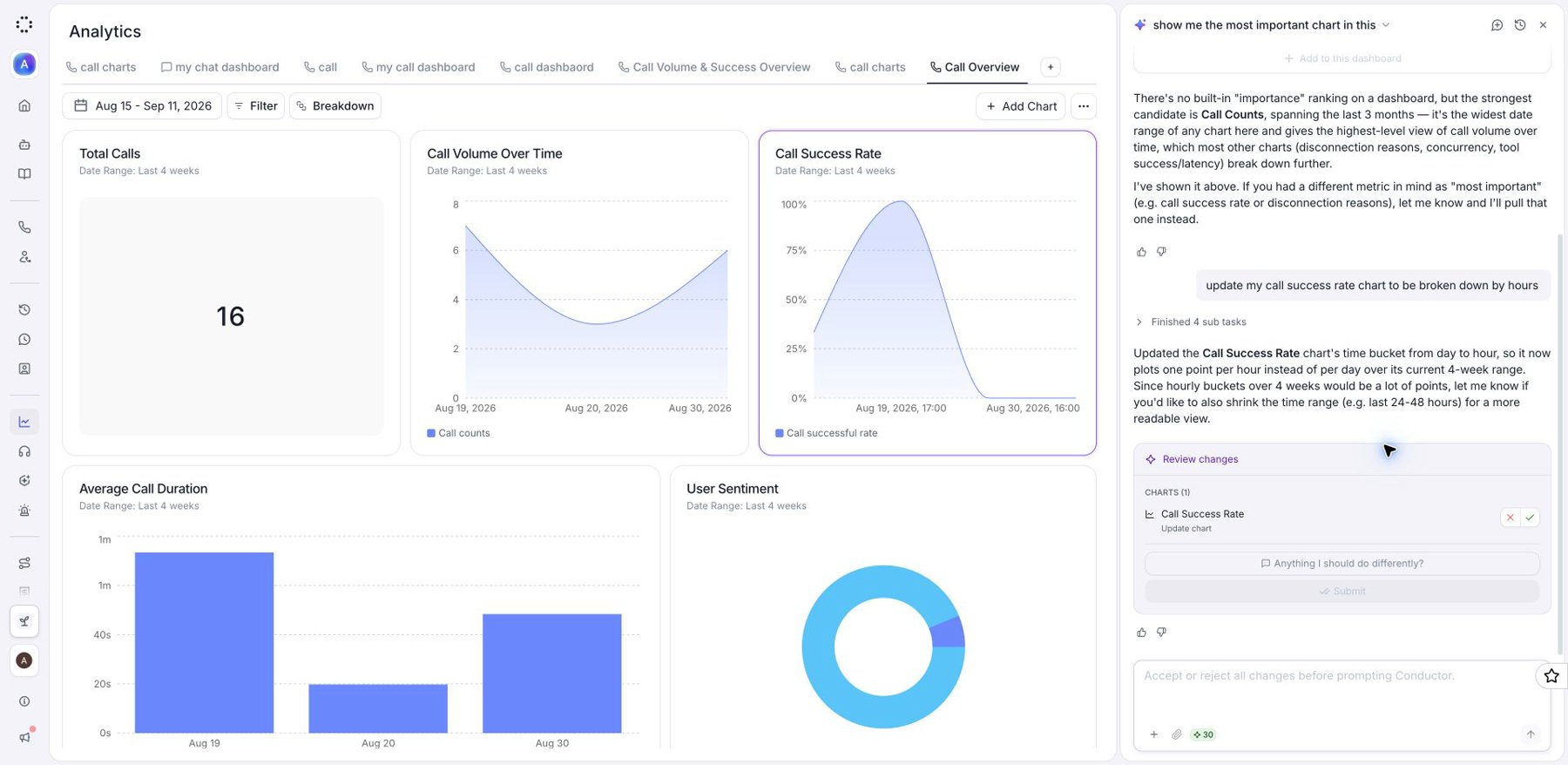1568x765 pixels.
Task: Open the brown user avatar in sidebar
Action: [24, 660]
